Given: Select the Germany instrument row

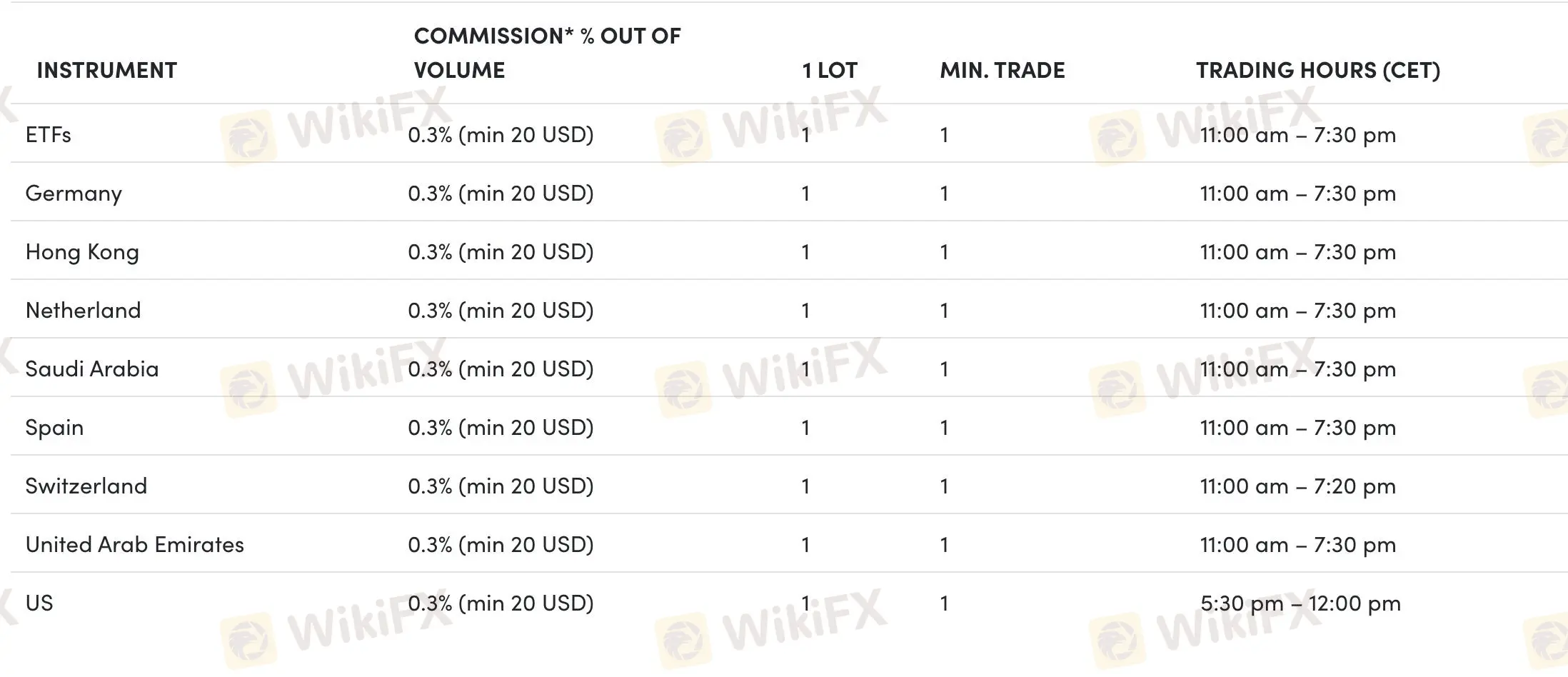Looking at the screenshot, I should click(789, 193).
